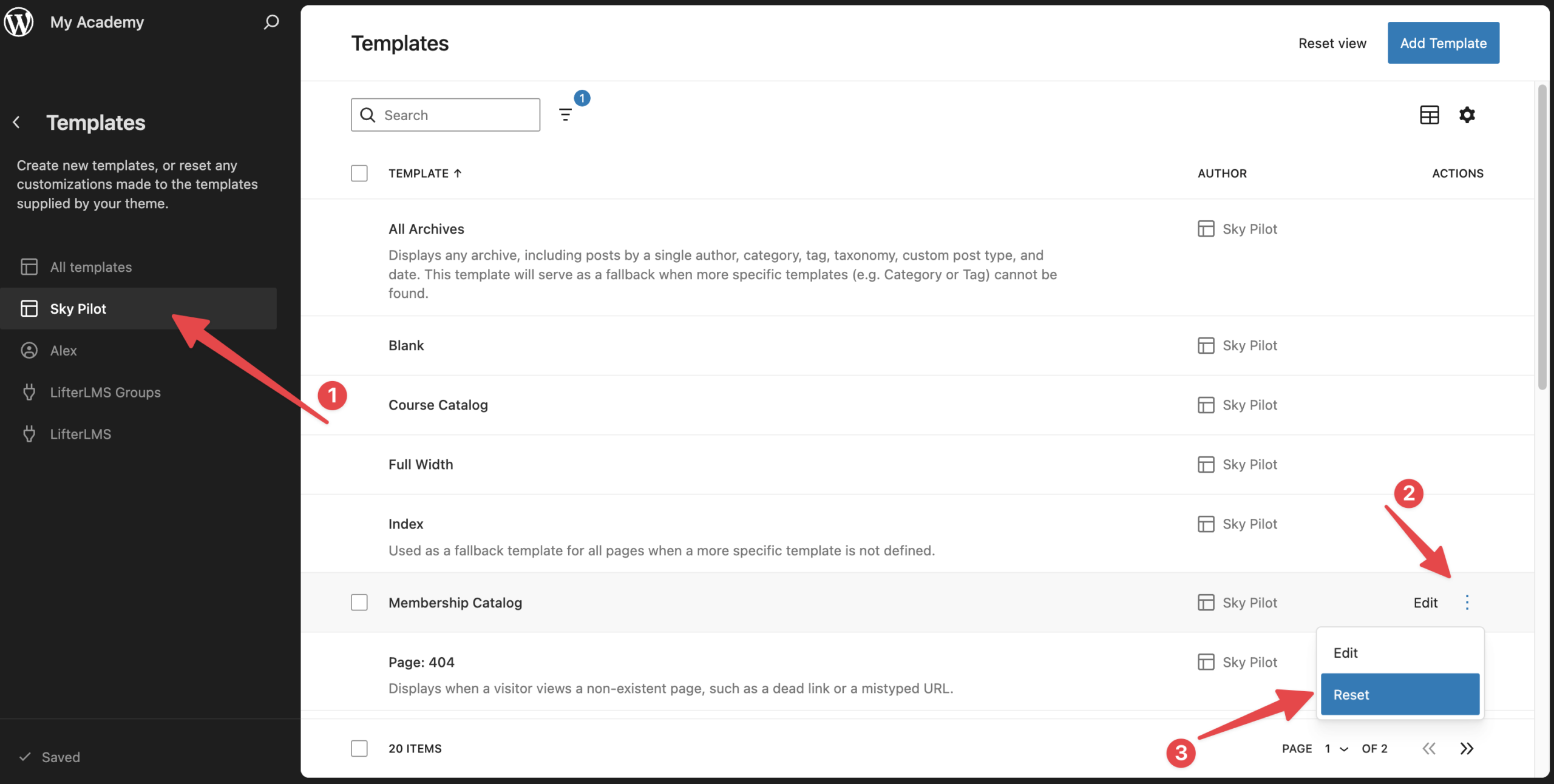This screenshot has width=1554, height=784.
Task: Open the page number dropdown
Action: [1336, 748]
